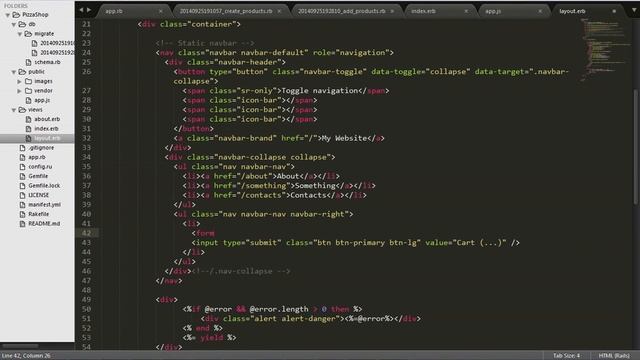Click 'My Website' text on line 32
Screen dimensions: 640x360
click(x=344, y=138)
